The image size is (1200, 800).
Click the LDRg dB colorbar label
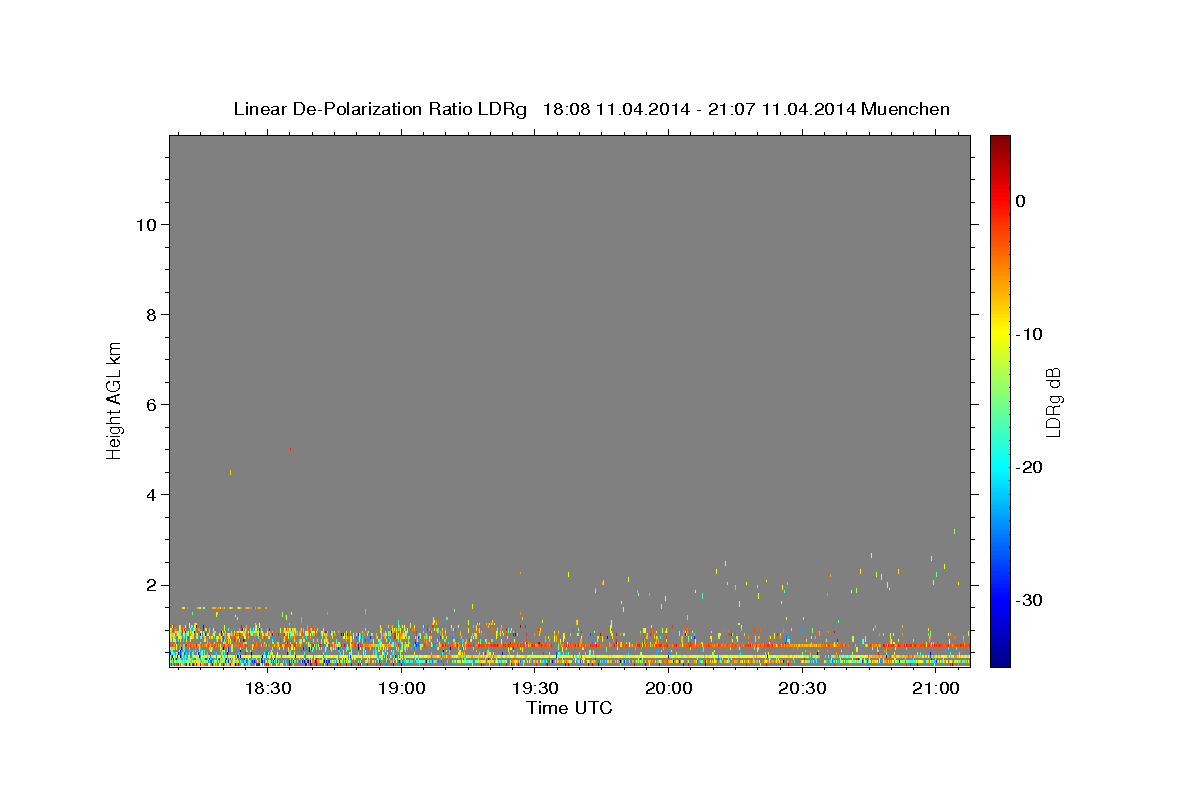pos(1053,402)
